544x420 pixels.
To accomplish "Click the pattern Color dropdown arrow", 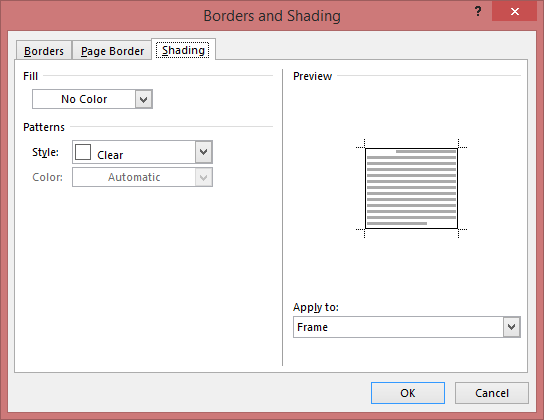I will click(x=204, y=177).
